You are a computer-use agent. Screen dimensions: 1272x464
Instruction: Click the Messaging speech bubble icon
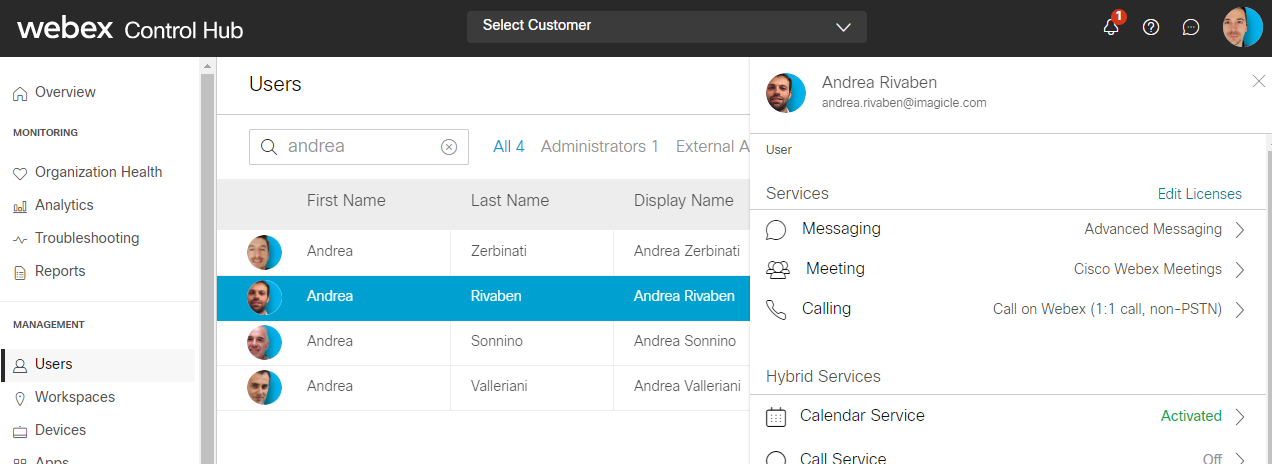click(776, 230)
